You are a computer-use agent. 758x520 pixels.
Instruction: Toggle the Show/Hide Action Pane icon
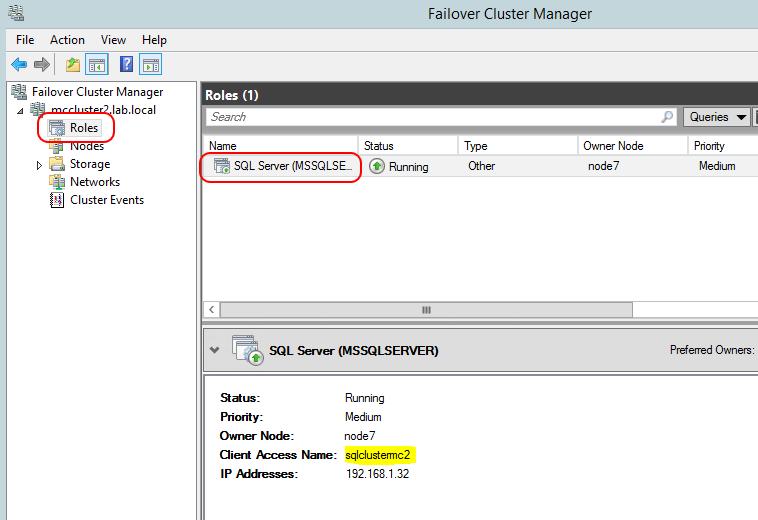150,64
